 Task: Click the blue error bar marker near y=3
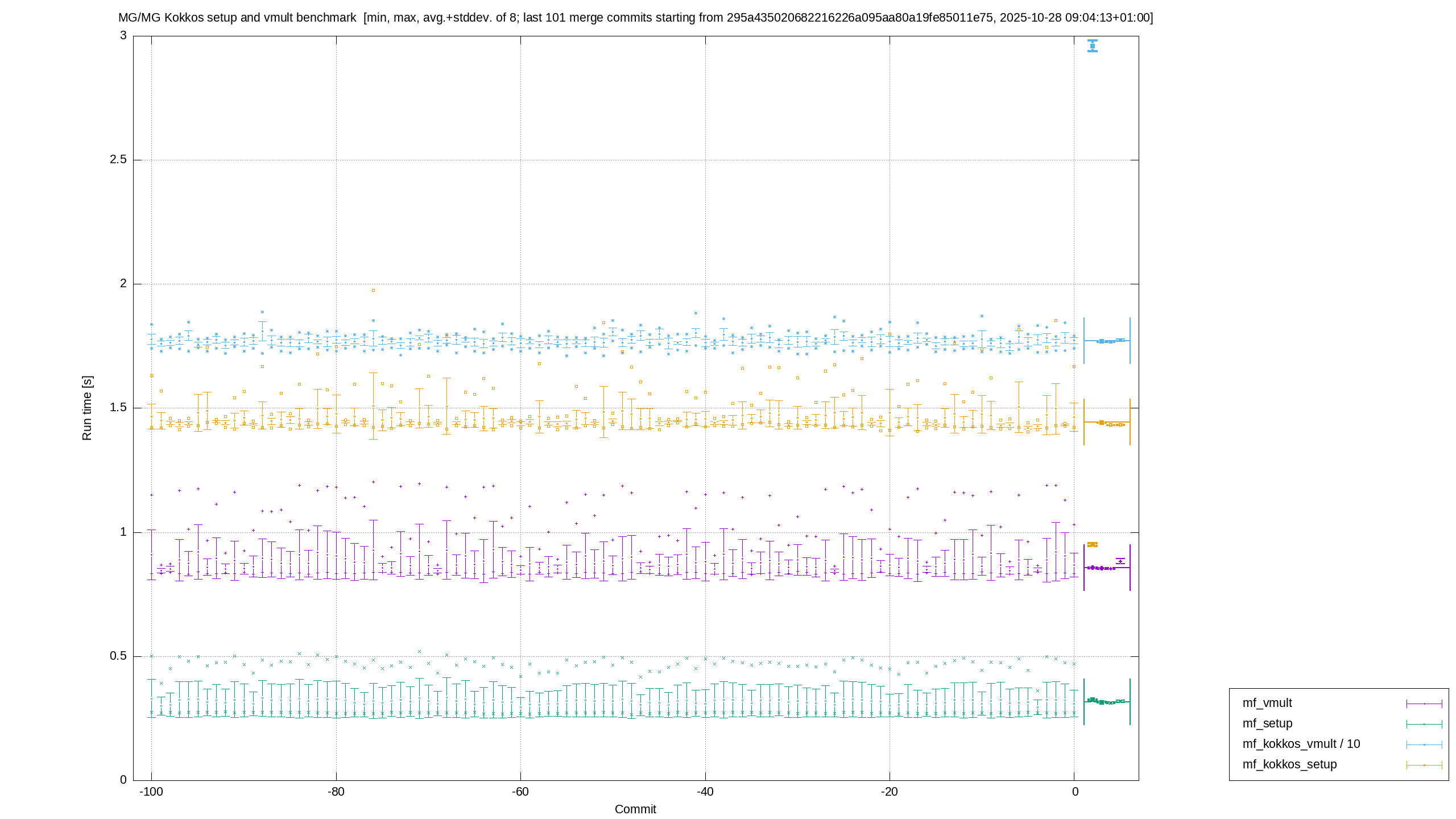[x=1092, y=45]
